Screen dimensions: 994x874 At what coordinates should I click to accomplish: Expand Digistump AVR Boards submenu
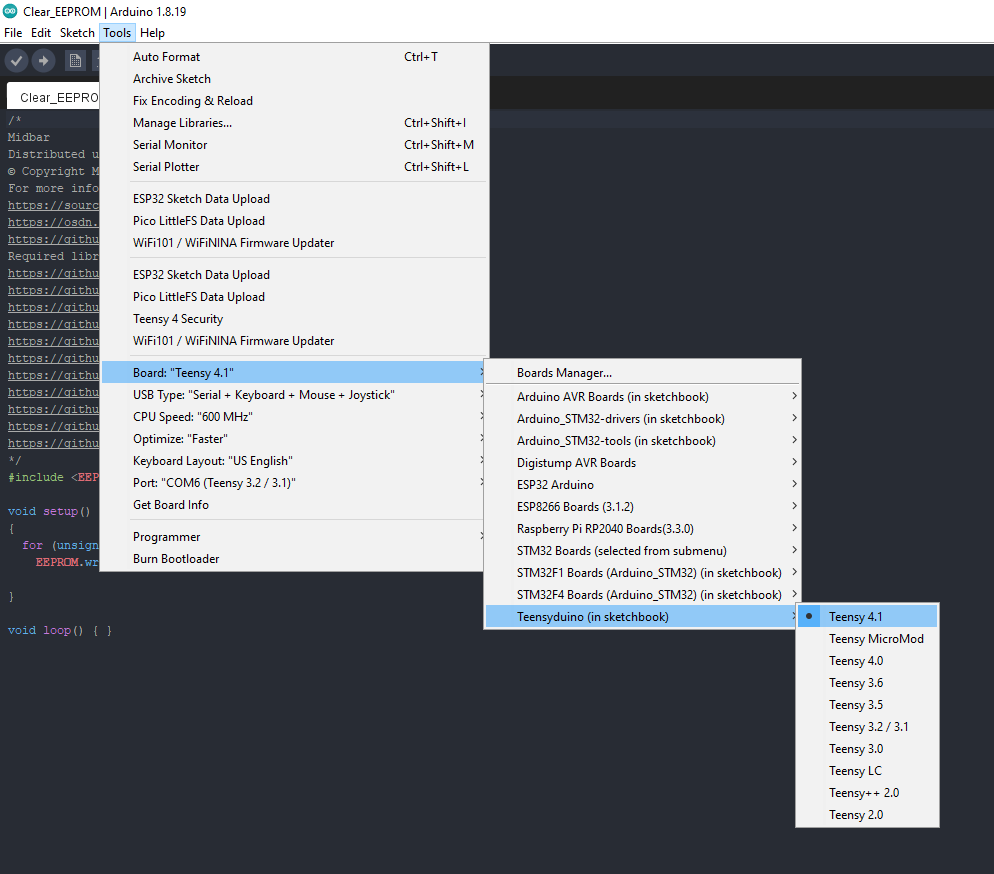[642, 463]
